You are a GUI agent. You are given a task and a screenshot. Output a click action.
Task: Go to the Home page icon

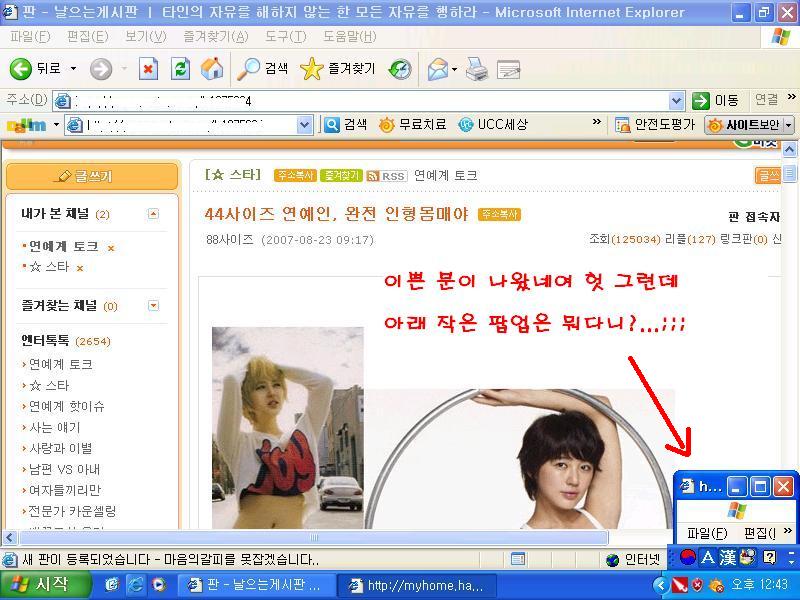(212, 68)
